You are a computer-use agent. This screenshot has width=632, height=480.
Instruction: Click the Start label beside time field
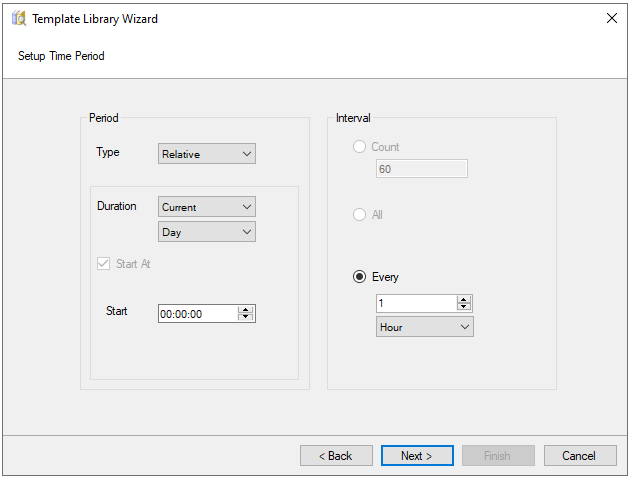(x=116, y=311)
